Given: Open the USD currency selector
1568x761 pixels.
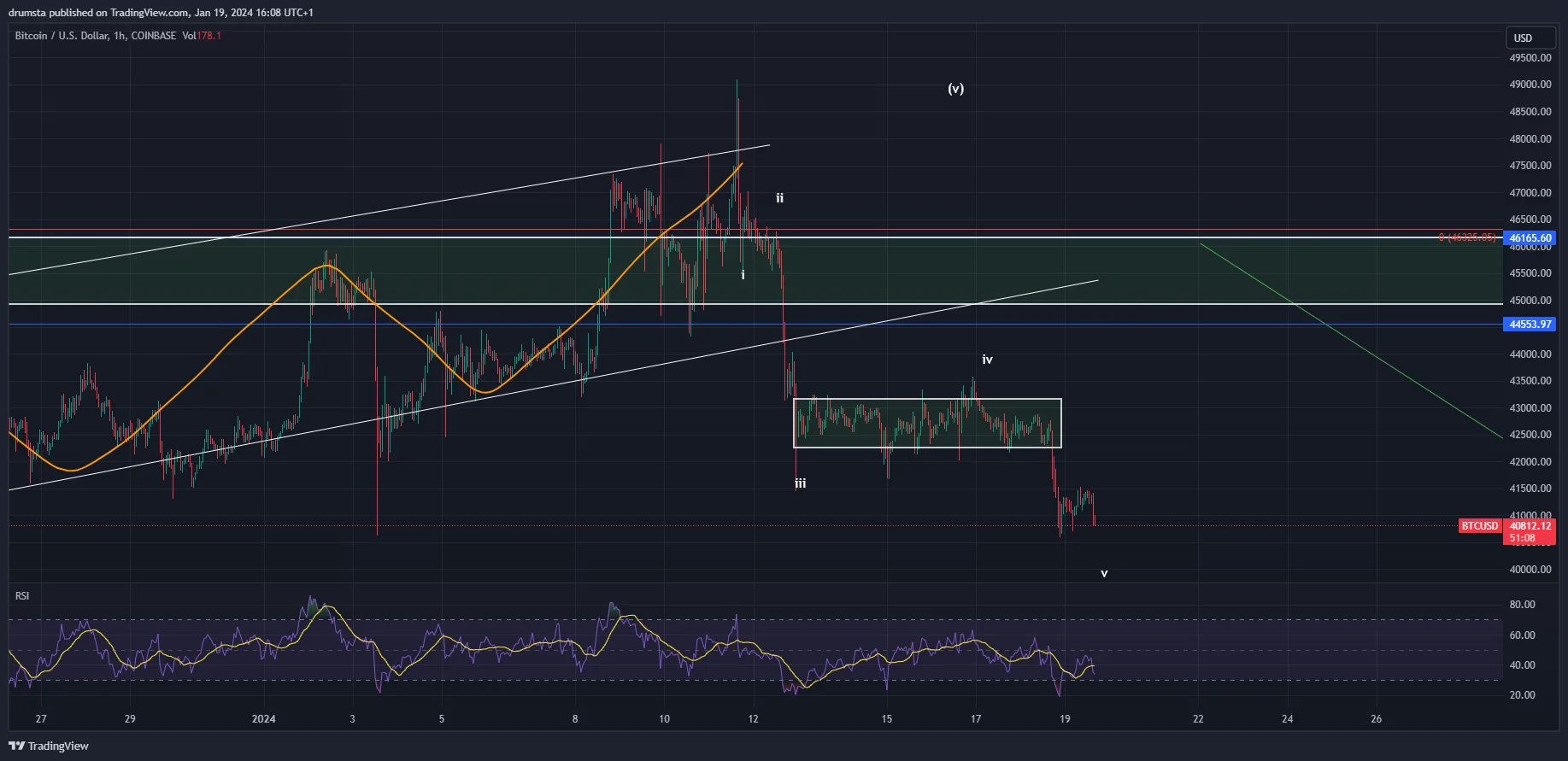Looking at the screenshot, I should (1529, 38).
